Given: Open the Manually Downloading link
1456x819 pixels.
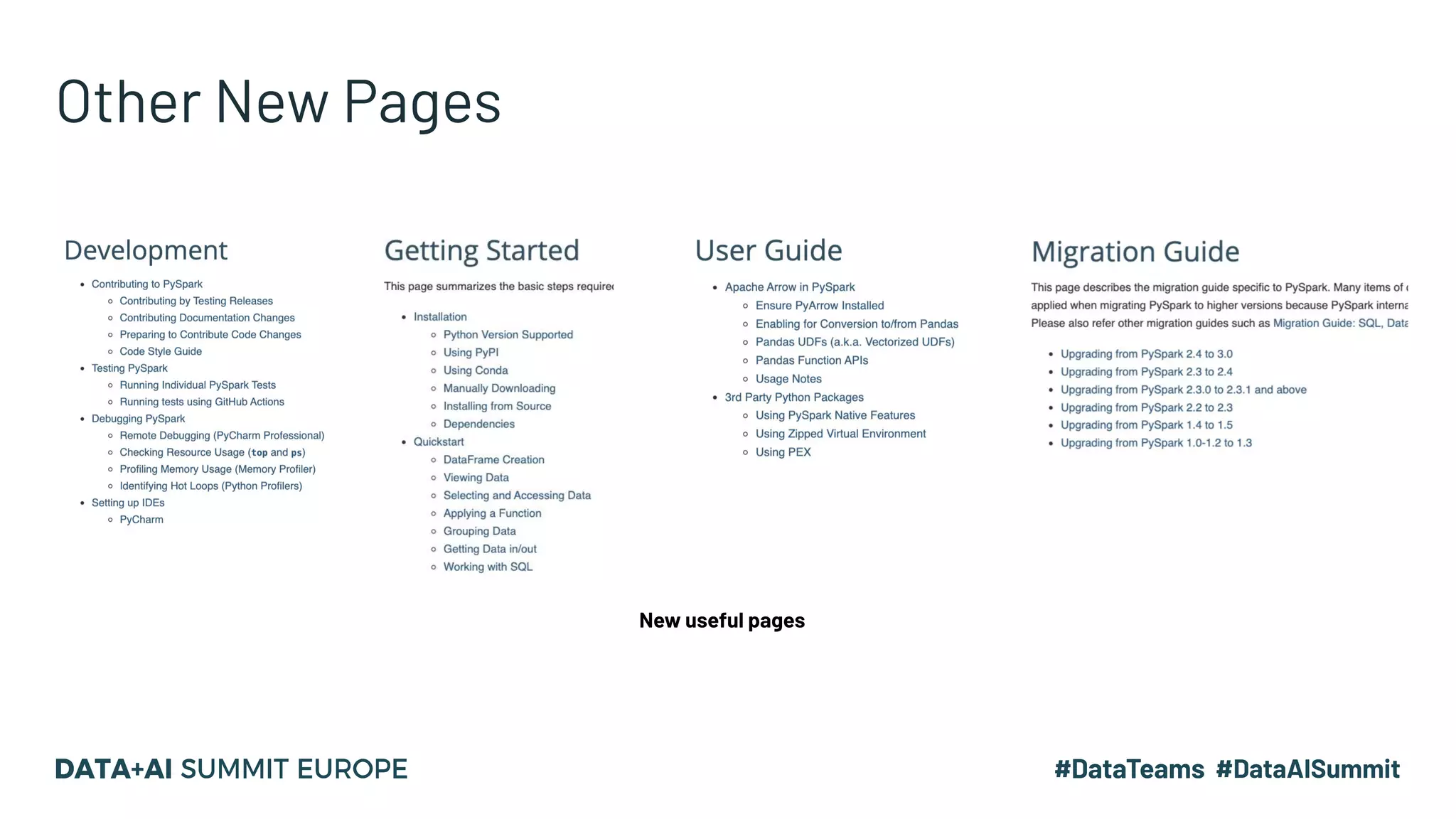Looking at the screenshot, I should coord(500,388).
